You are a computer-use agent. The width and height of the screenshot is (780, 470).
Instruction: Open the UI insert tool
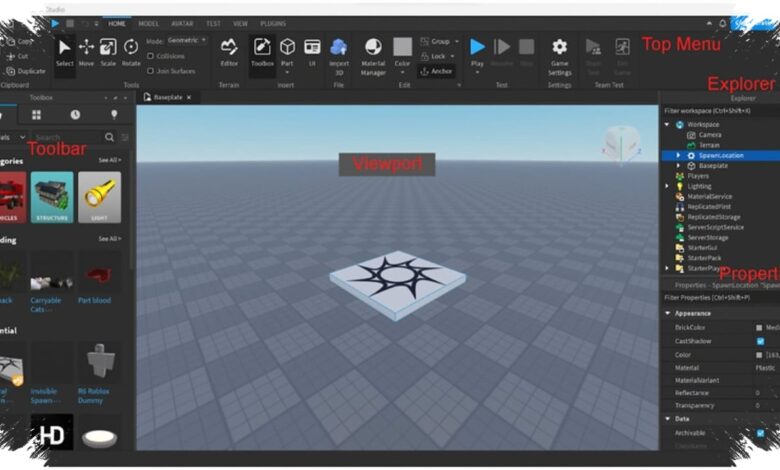(312, 53)
